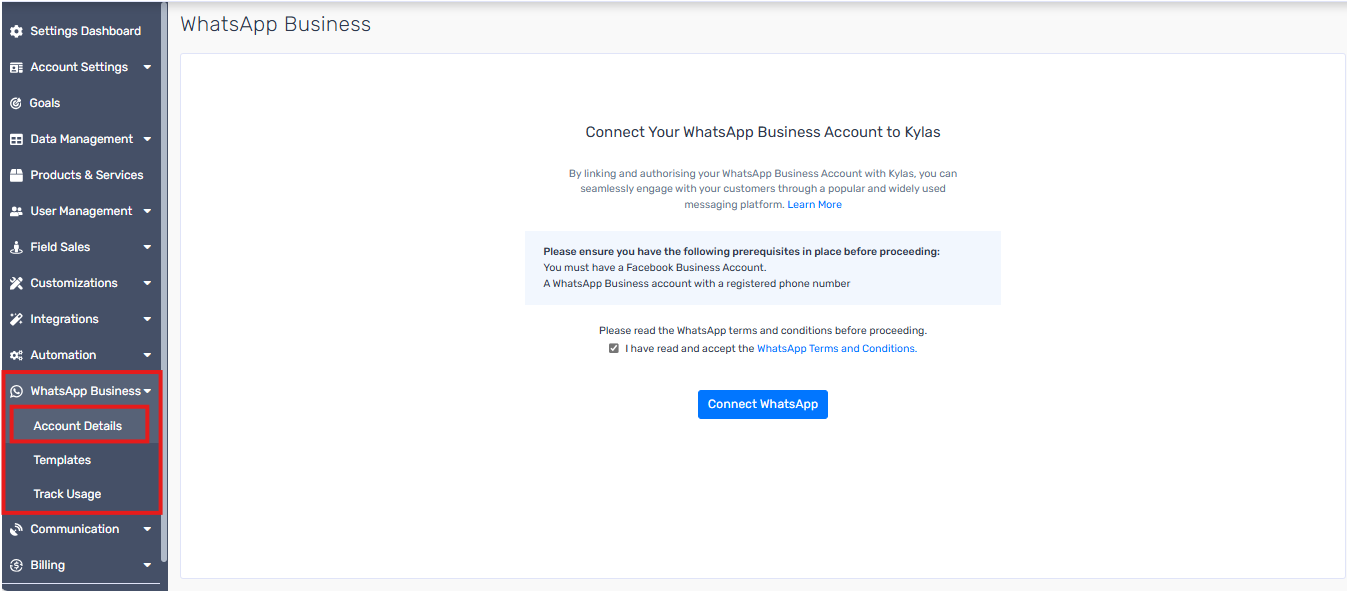The height and width of the screenshot is (591, 1347).
Task: Open the Learn More link
Action: [x=814, y=205]
